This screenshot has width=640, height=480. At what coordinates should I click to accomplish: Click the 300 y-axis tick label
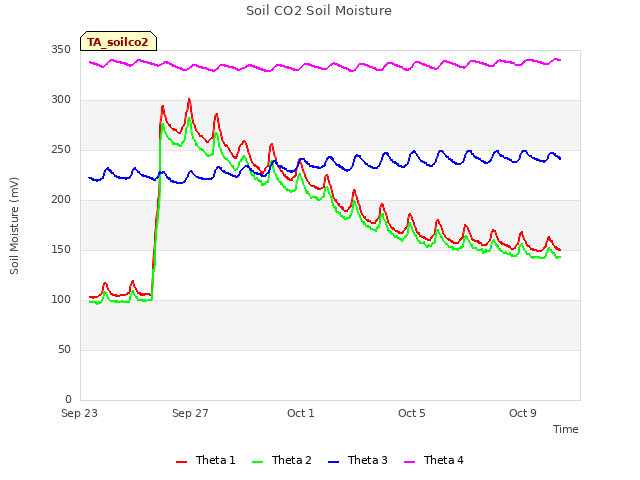click(x=61, y=100)
